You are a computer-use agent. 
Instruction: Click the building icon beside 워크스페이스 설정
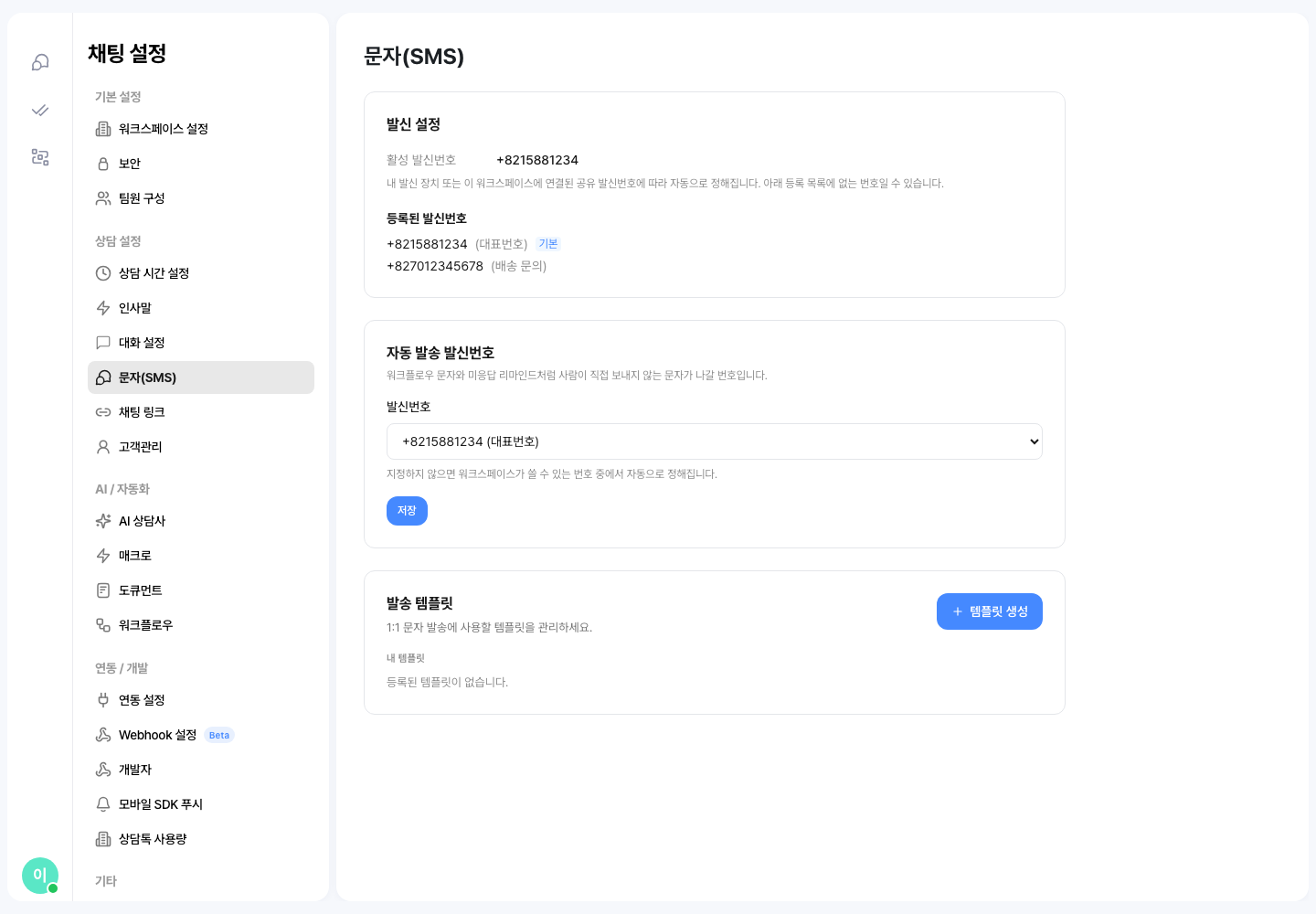coord(103,129)
